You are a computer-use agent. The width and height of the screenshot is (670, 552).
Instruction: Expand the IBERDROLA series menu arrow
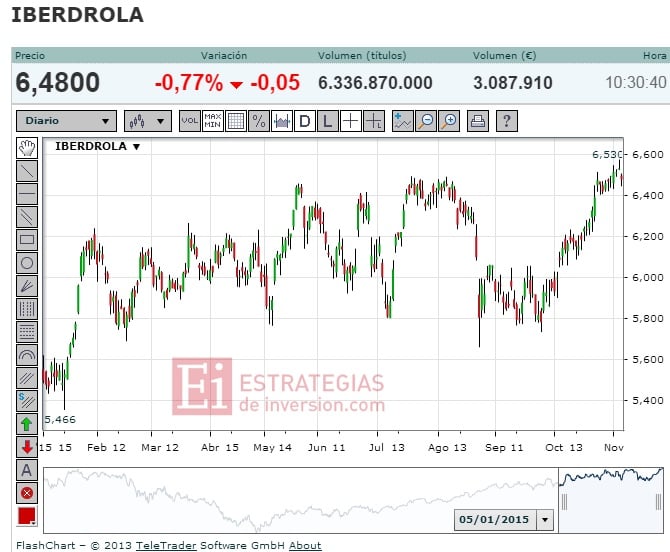click(136, 147)
